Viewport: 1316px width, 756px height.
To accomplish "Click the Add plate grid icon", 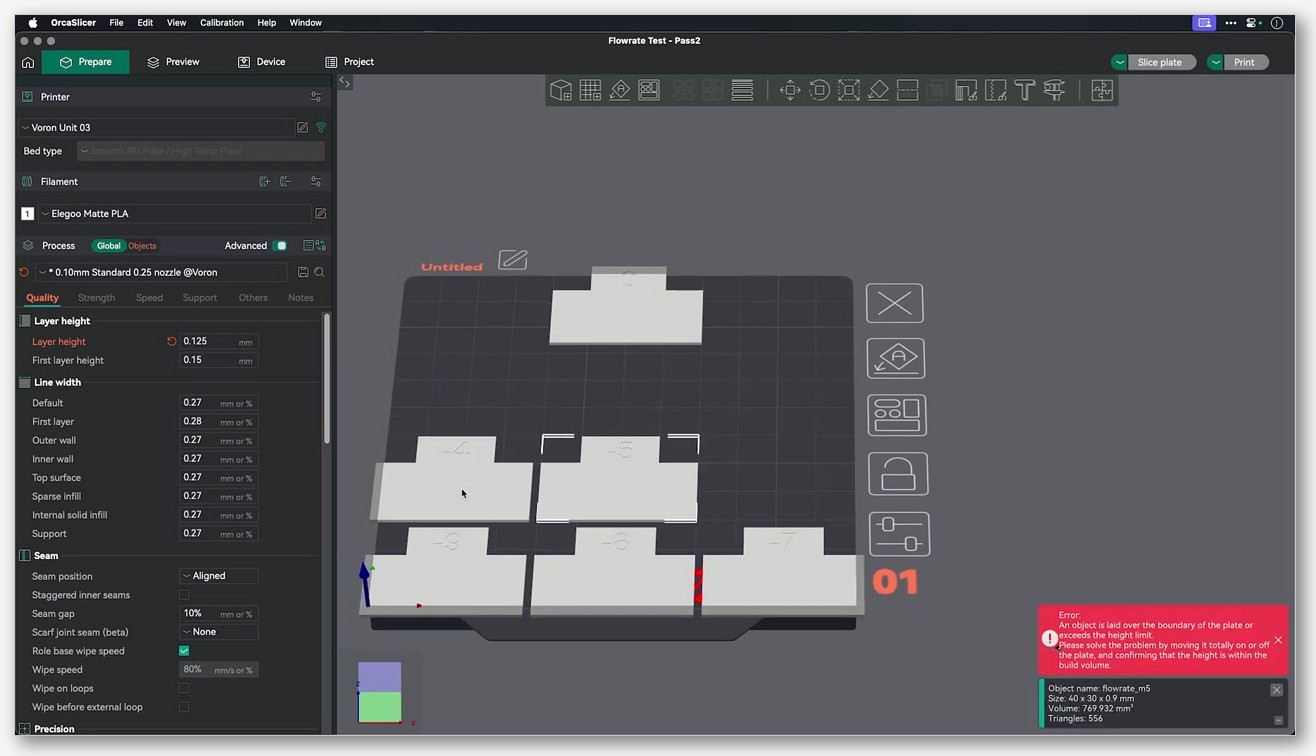I will [x=590, y=91].
